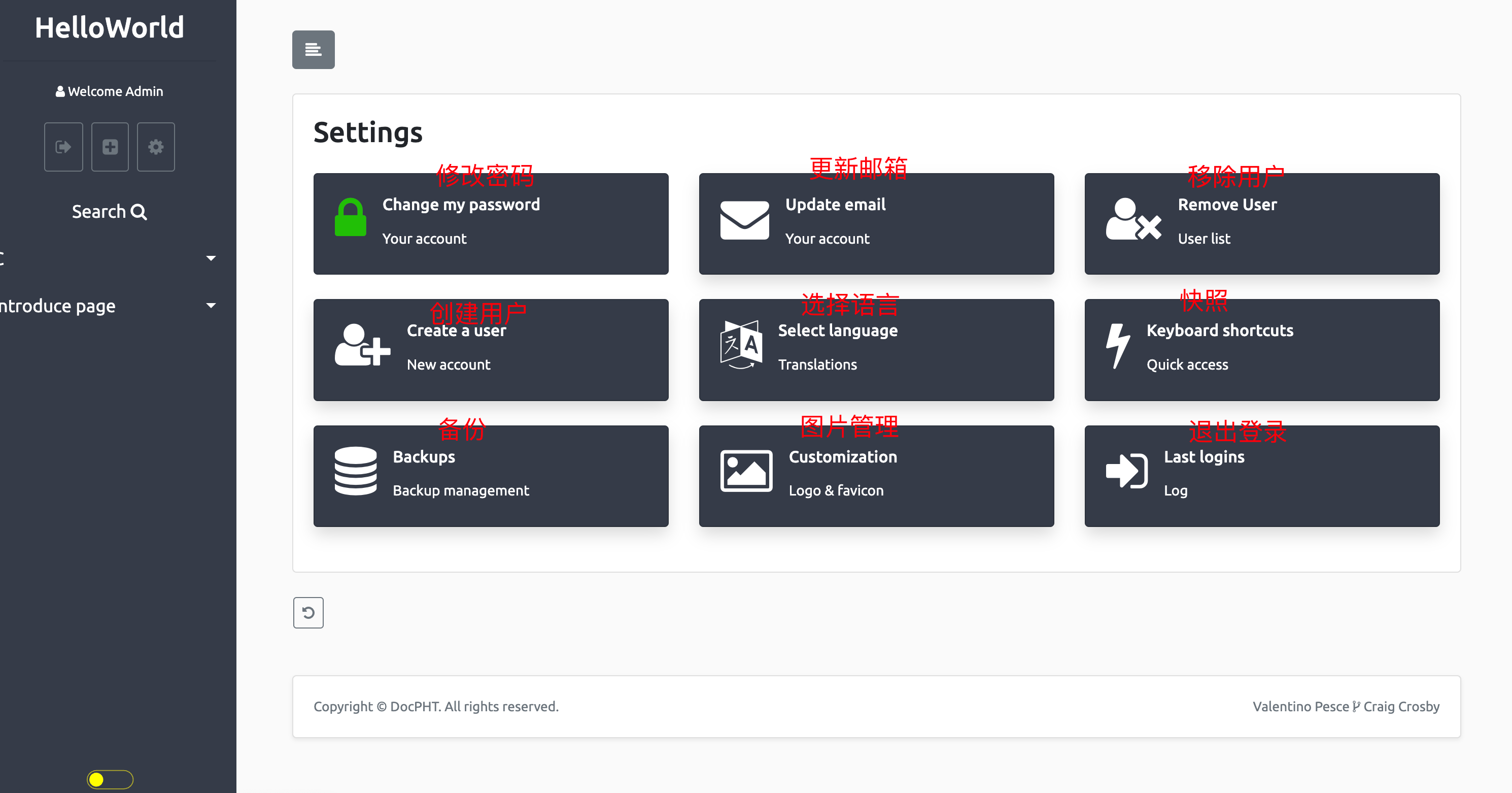Open Remove User title
Image resolution: width=1512 pixels, height=793 pixels.
[1227, 205]
